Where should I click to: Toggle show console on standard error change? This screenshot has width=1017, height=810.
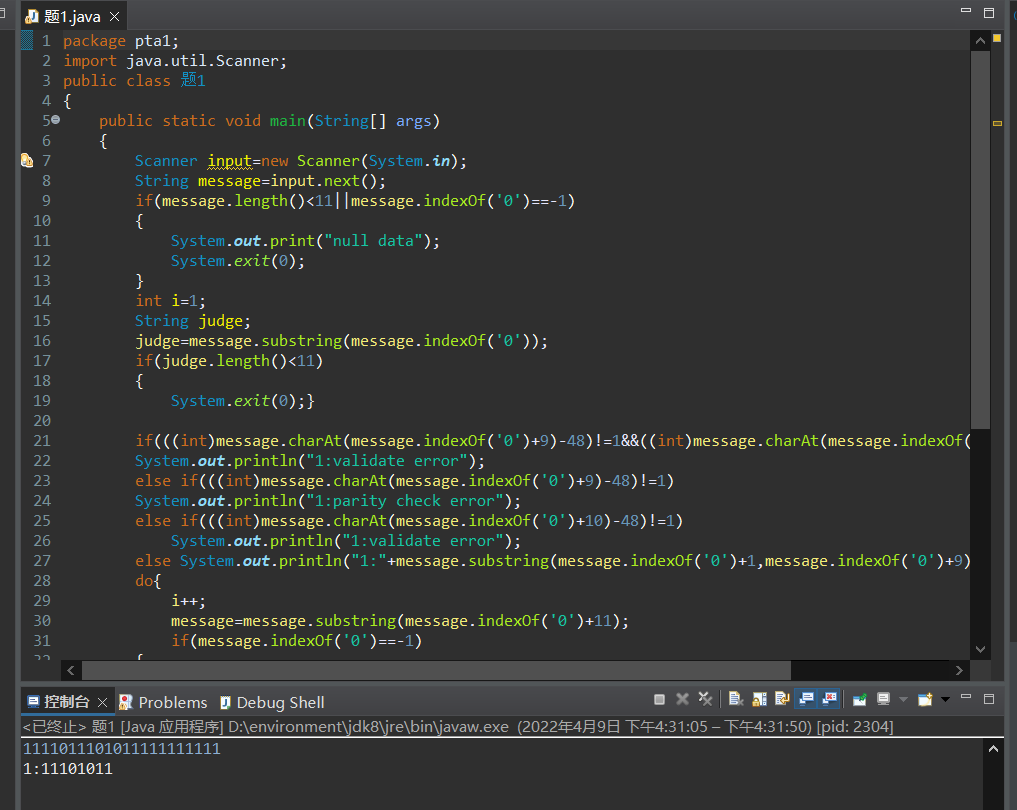point(829,700)
